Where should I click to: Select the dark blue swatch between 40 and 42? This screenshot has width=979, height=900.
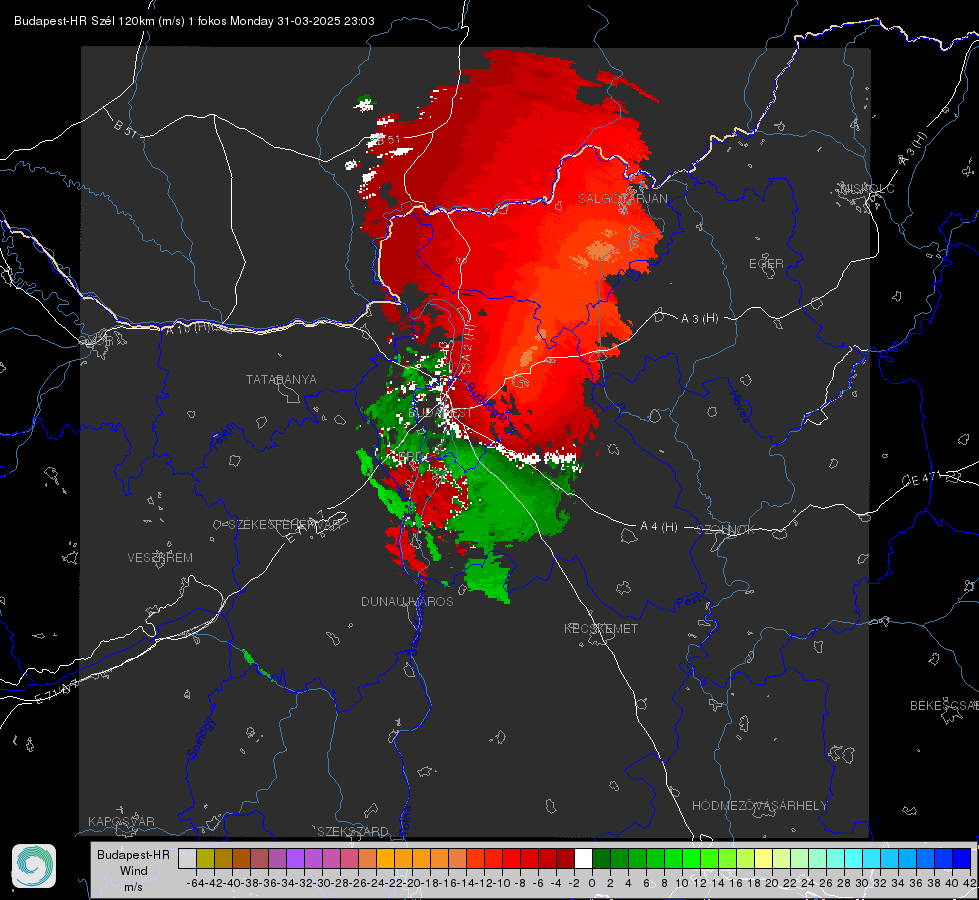(962, 858)
